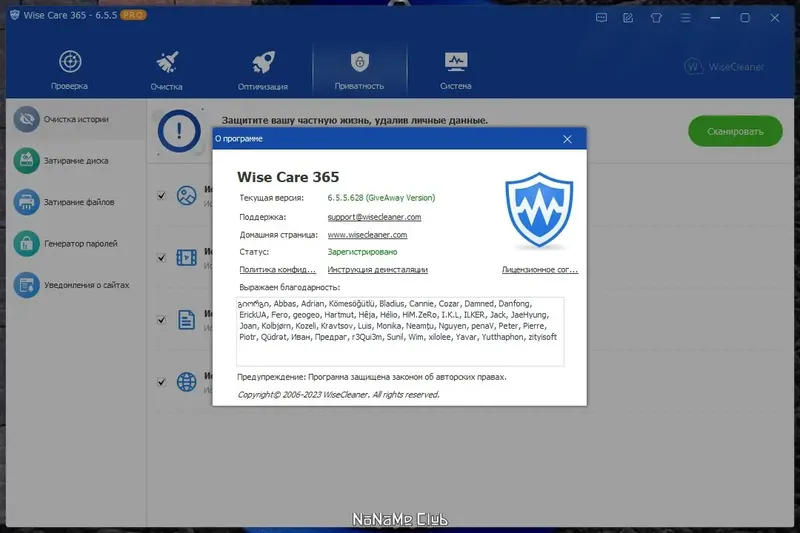This screenshot has width=800, height=533.
Task: Click inside the acknowledgements names box
Action: [x=400, y=331]
